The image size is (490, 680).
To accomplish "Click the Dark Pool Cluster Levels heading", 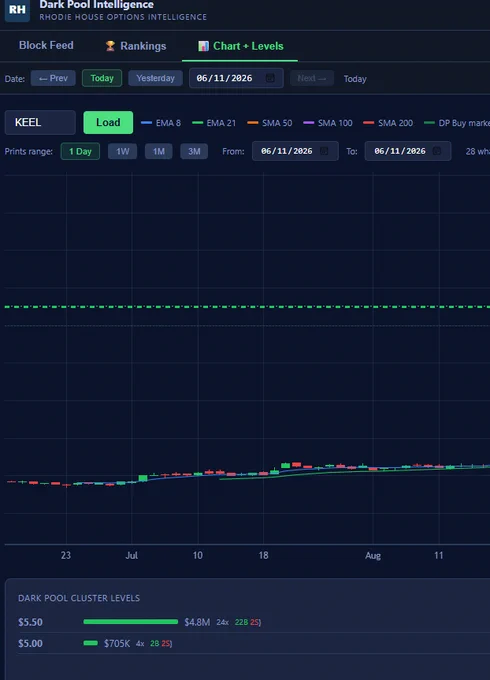I will coord(79,598).
